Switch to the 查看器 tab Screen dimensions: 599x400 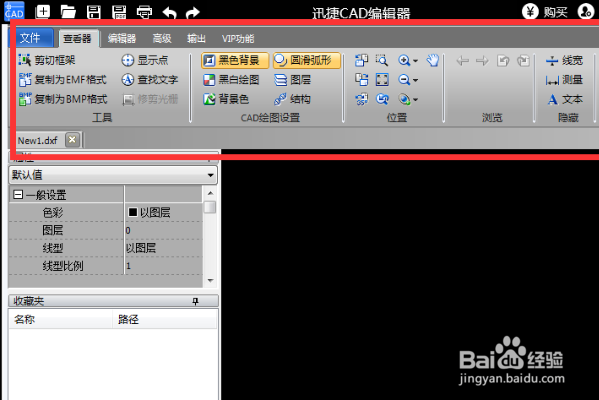(x=78, y=39)
